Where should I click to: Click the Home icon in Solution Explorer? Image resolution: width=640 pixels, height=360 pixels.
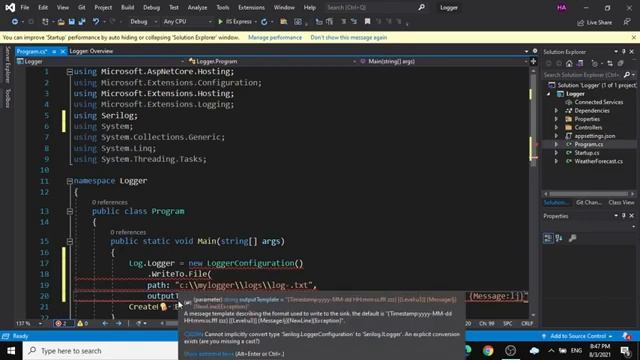(x=569, y=64)
